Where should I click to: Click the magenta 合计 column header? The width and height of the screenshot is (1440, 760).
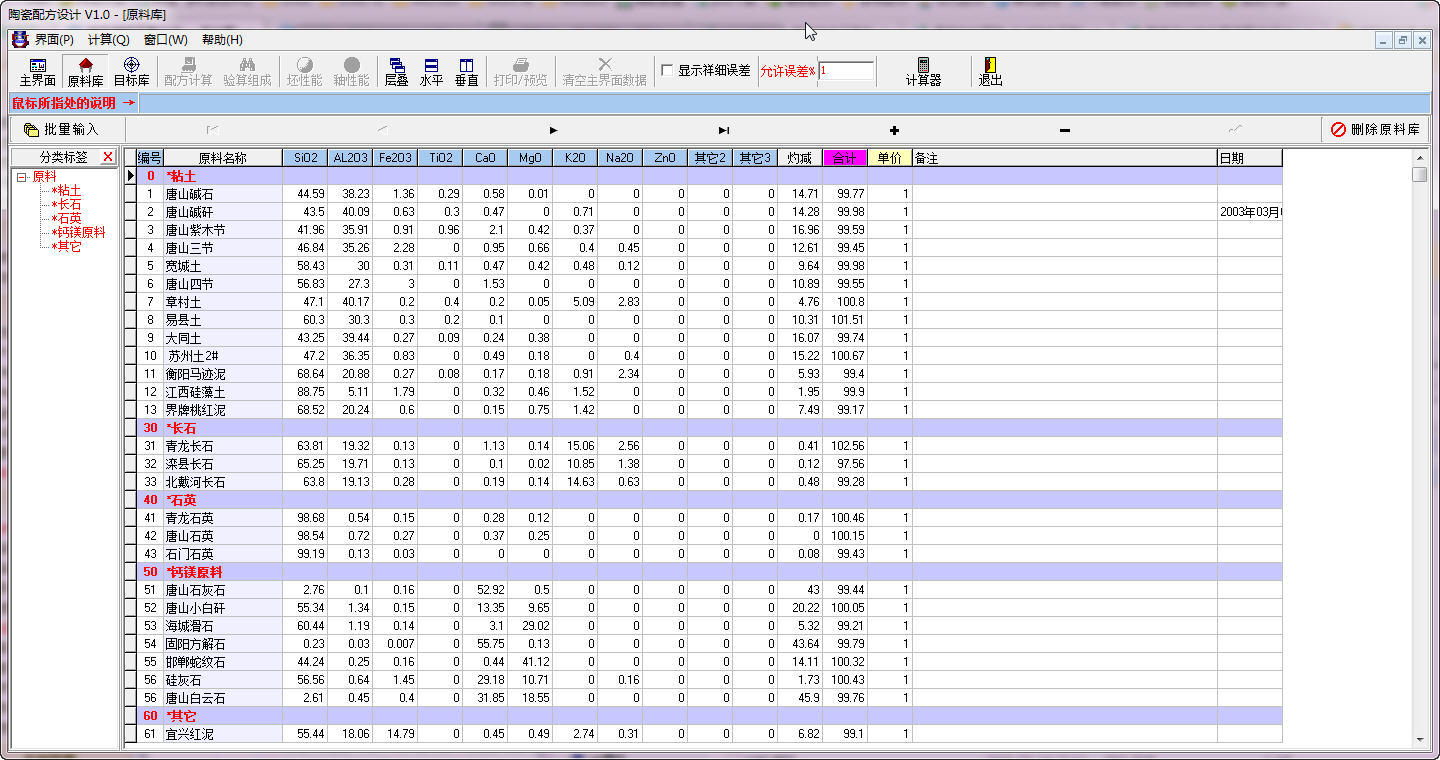pos(845,158)
